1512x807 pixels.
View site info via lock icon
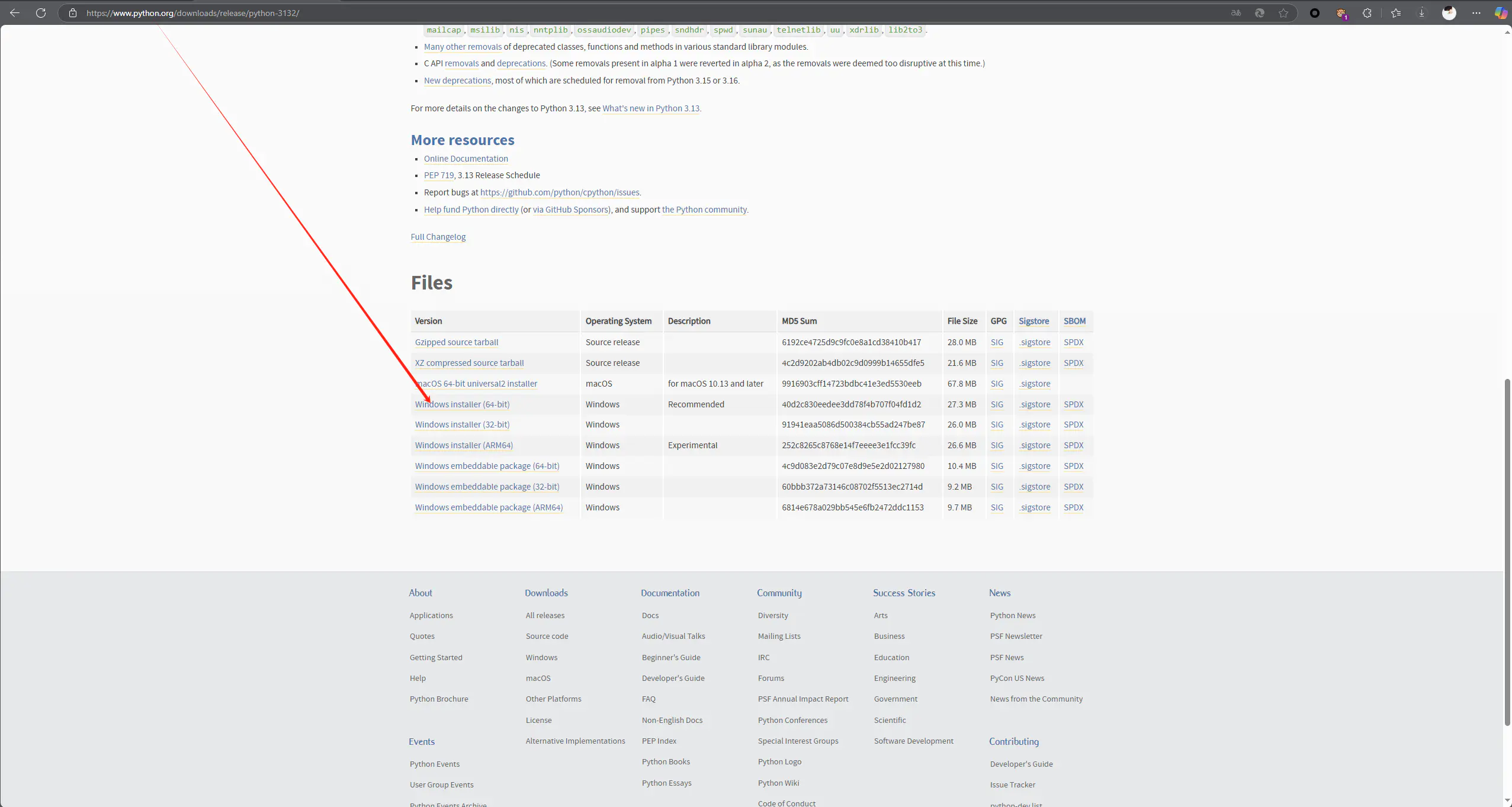73,12
